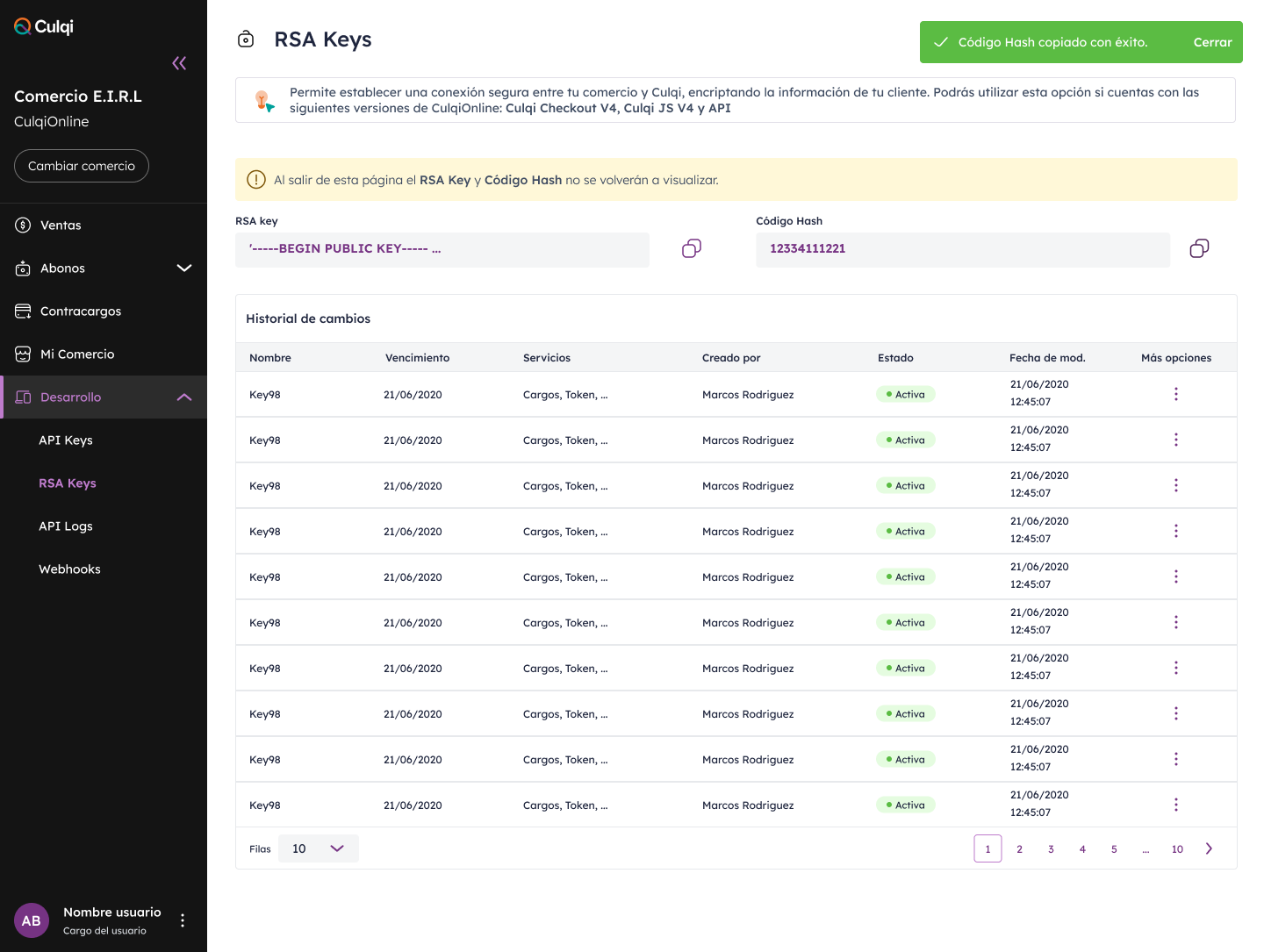Open more options for last Key98 row
This screenshot has height=952, width=1264.
point(1176,805)
